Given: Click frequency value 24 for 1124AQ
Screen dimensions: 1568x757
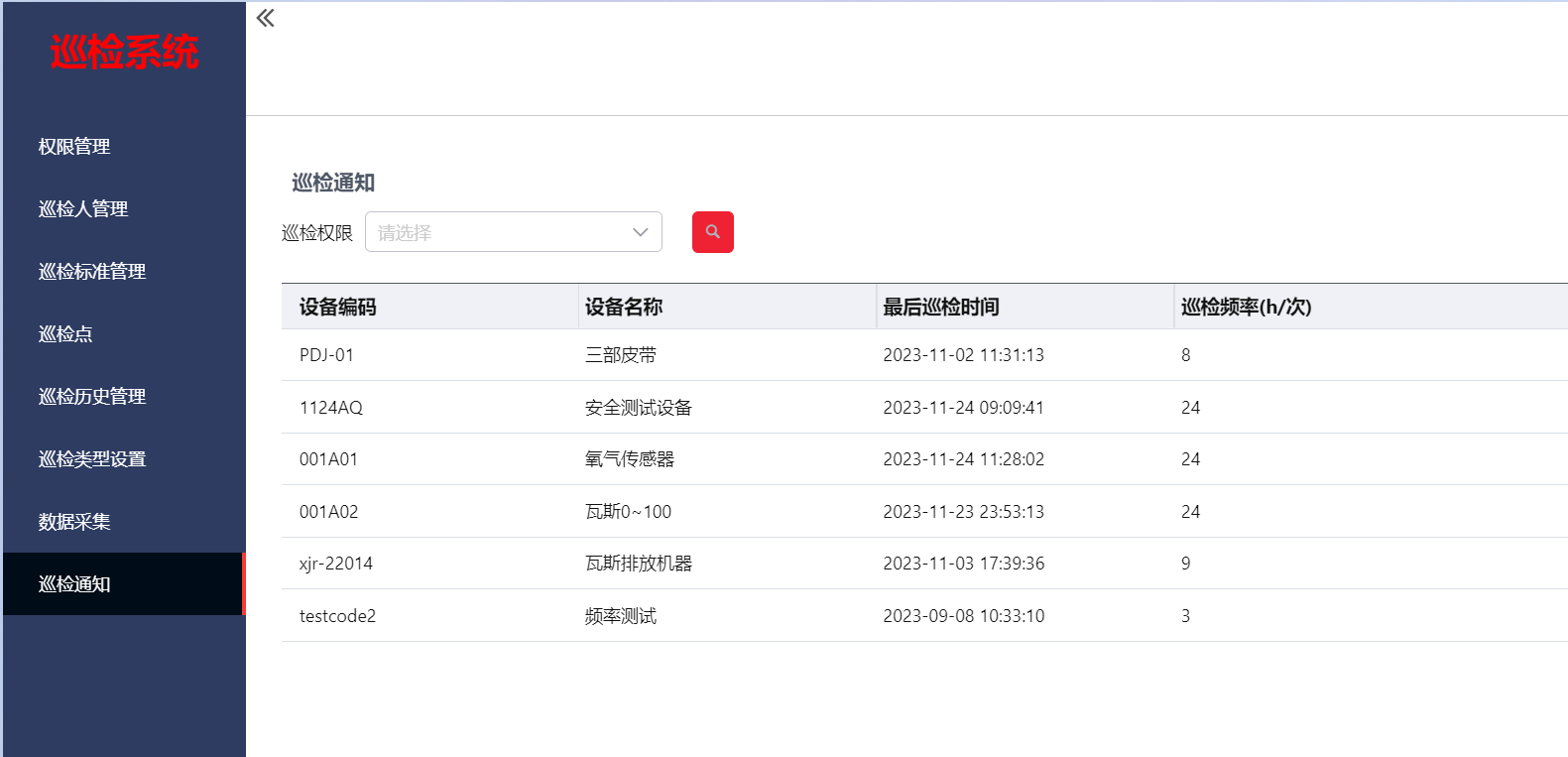Looking at the screenshot, I should [x=1191, y=408].
